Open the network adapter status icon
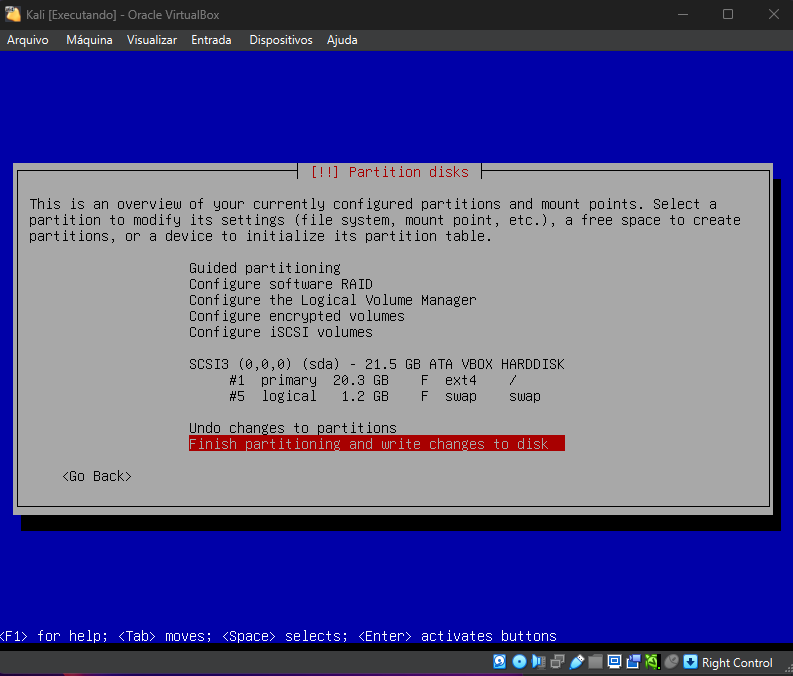Screen dimensions: 793x676 click(x=558, y=662)
